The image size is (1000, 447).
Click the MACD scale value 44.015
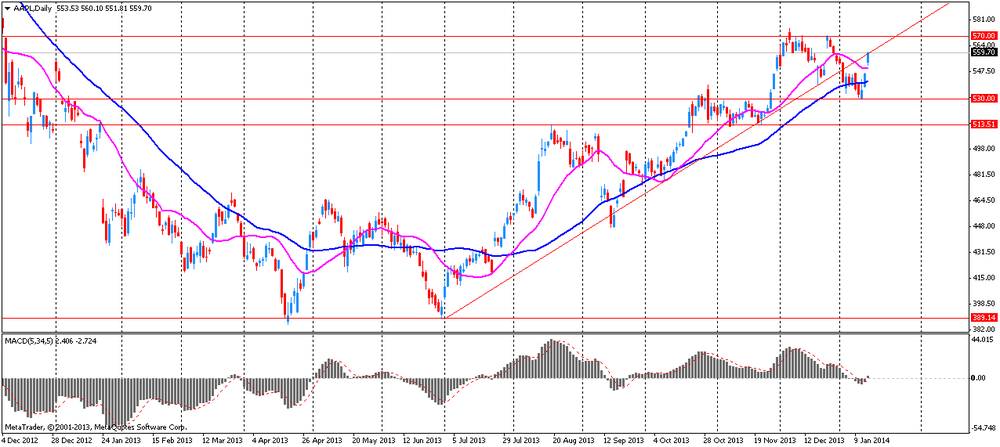(983, 342)
